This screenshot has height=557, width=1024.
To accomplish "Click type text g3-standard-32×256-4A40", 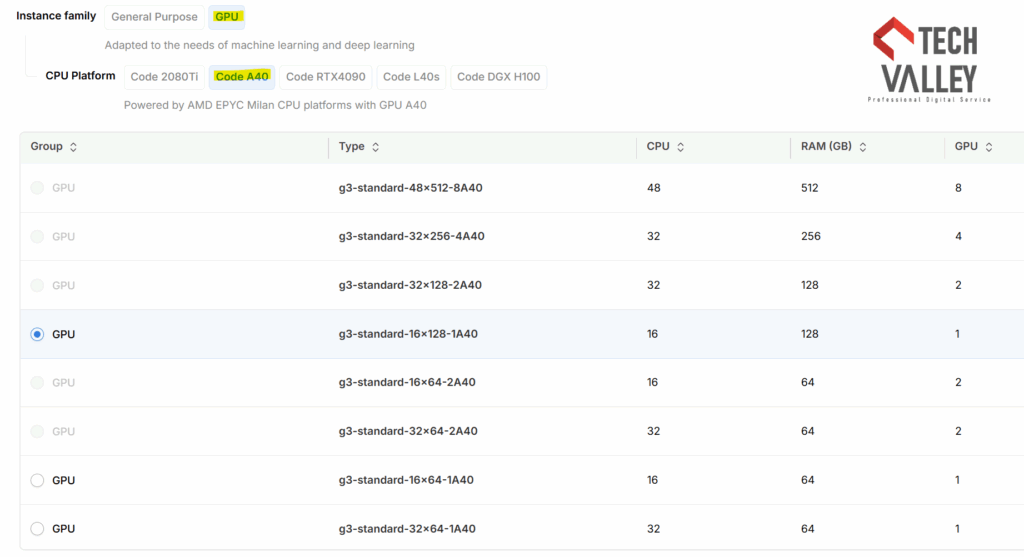I will tap(411, 236).
